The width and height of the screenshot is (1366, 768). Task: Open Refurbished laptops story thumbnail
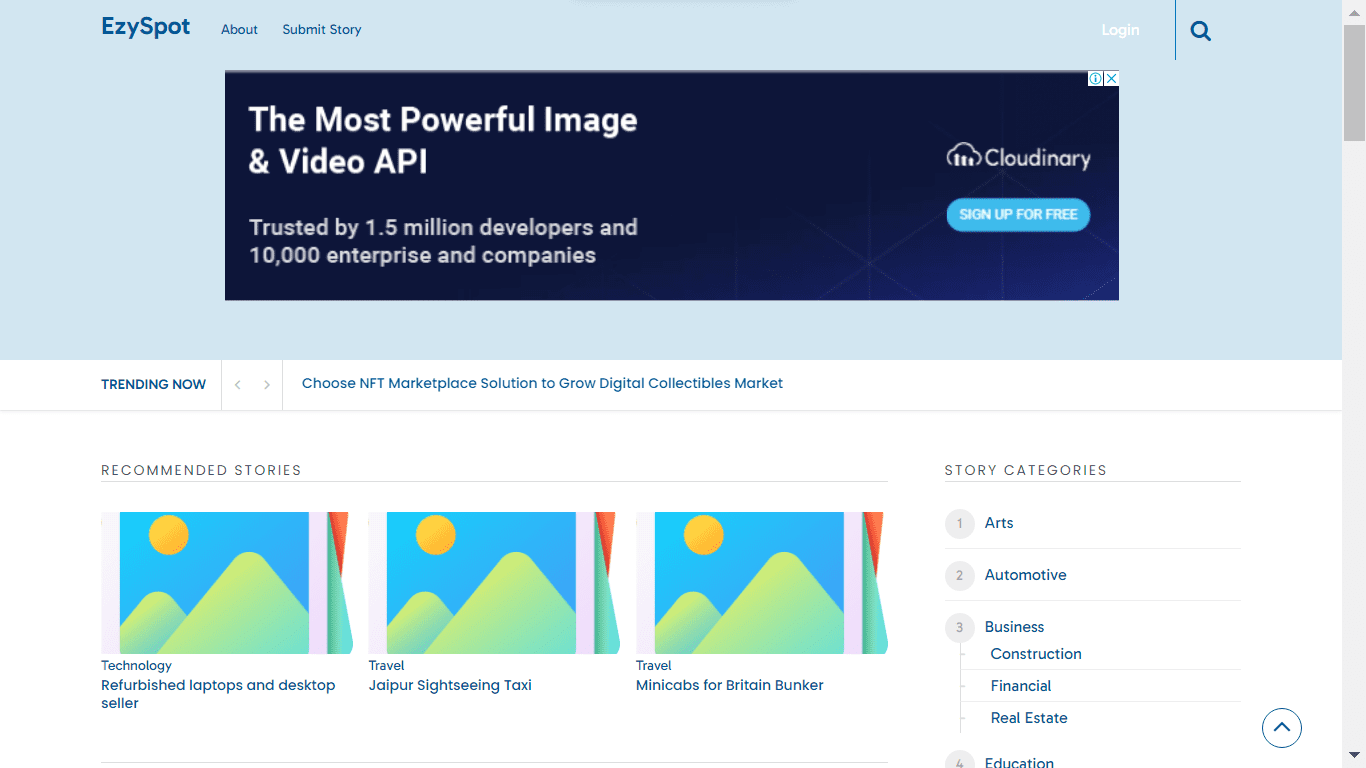[227, 583]
